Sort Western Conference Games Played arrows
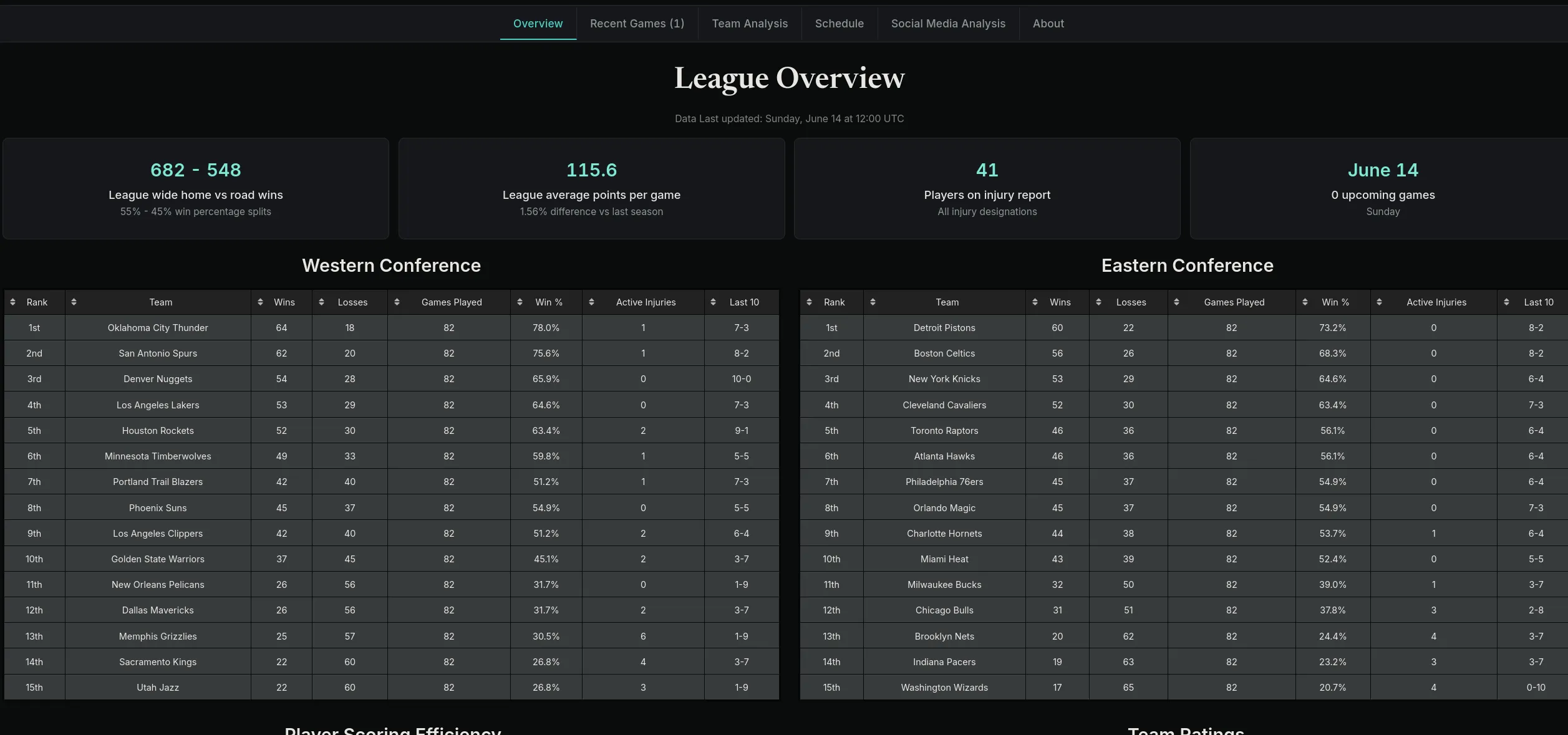 [x=397, y=302]
